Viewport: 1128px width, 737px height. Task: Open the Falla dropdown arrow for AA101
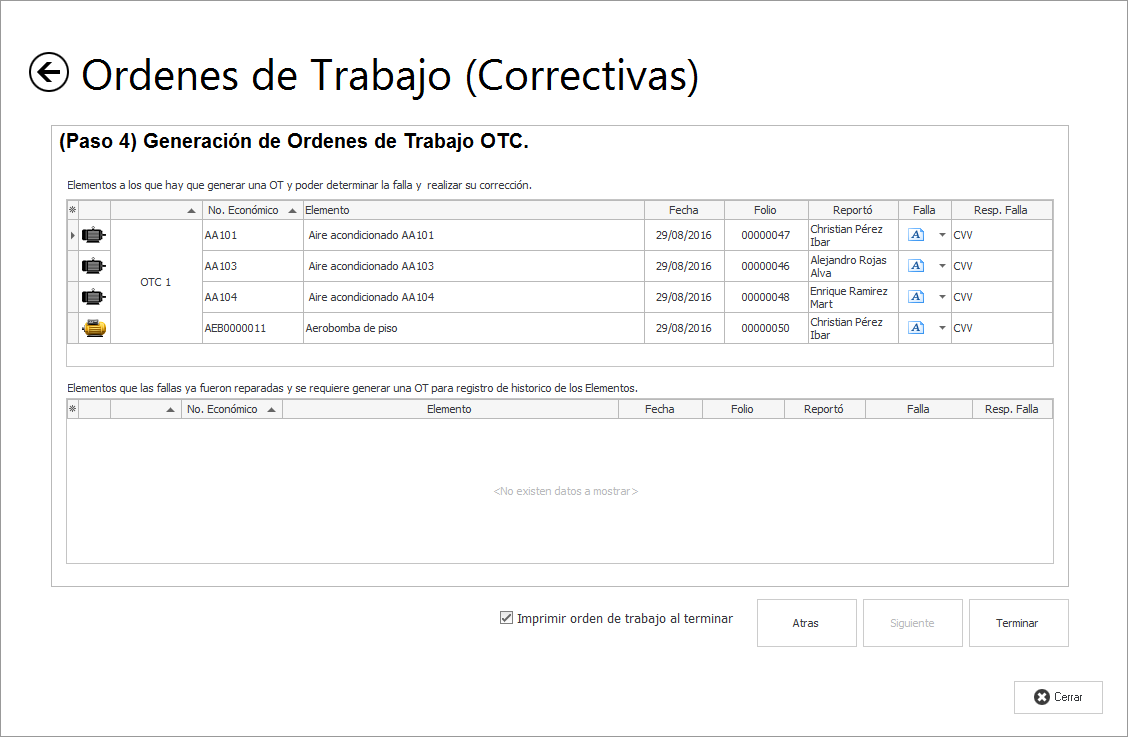pos(941,236)
